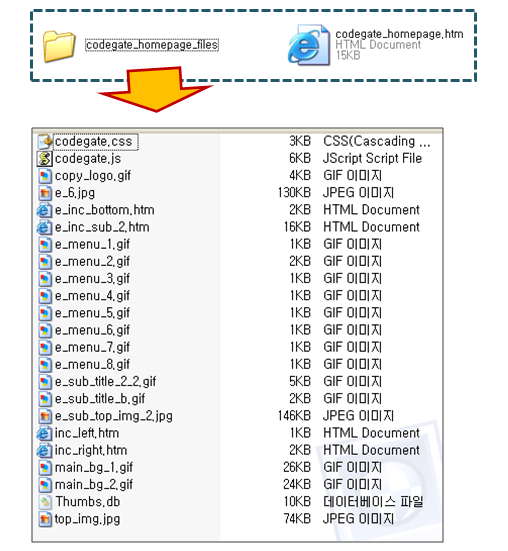Select the inc_left.htm file name
The height and width of the screenshot is (551, 508).
(x=87, y=433)
